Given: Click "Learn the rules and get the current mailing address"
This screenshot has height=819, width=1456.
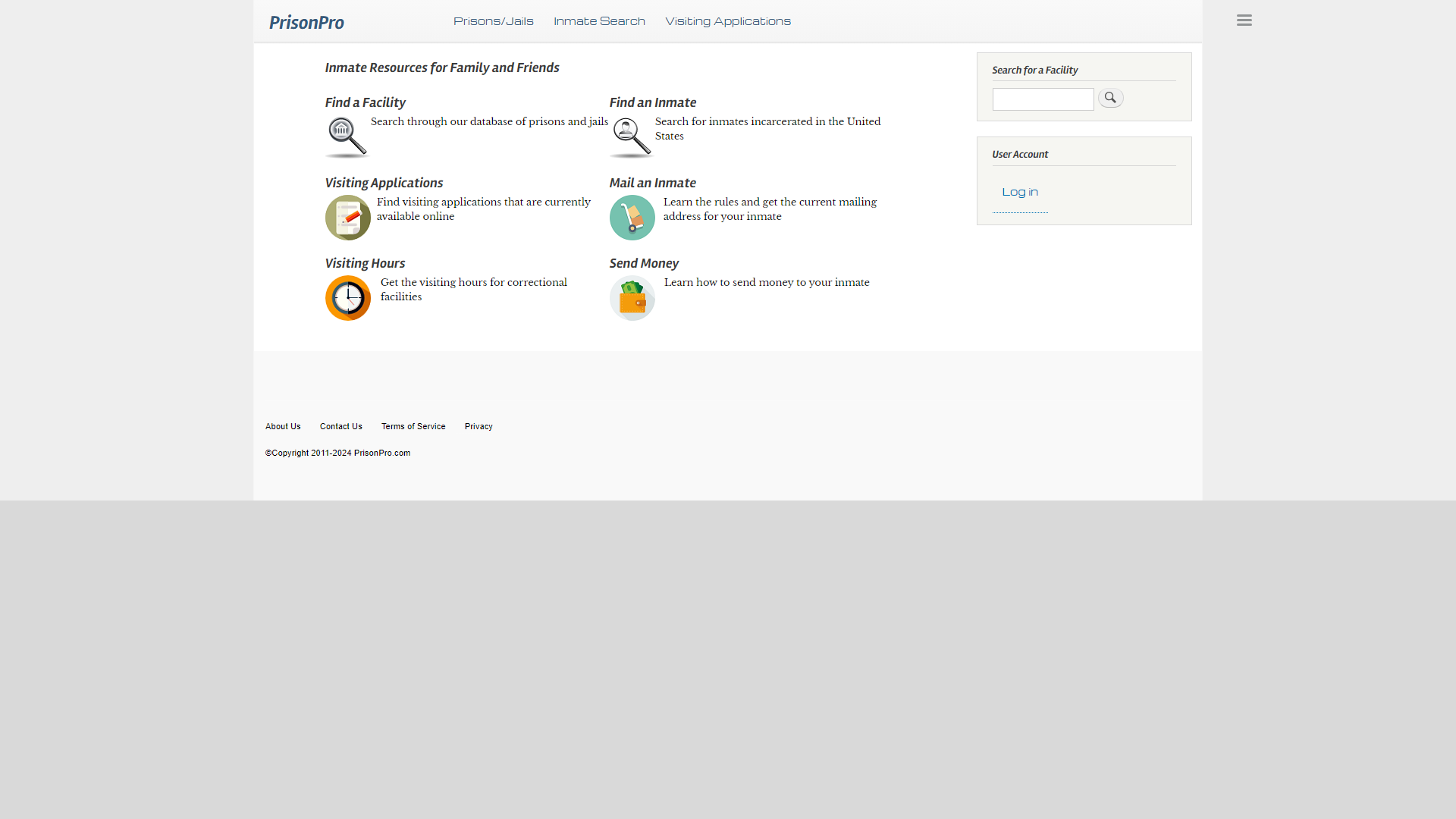Looking at the screenshot, I should click(770, 209).
